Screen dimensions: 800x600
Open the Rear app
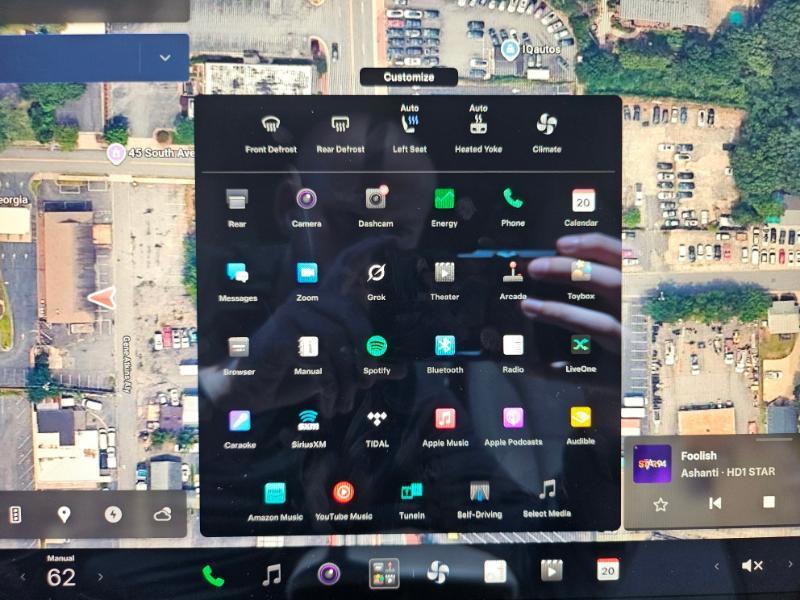(x=237, y=207)
